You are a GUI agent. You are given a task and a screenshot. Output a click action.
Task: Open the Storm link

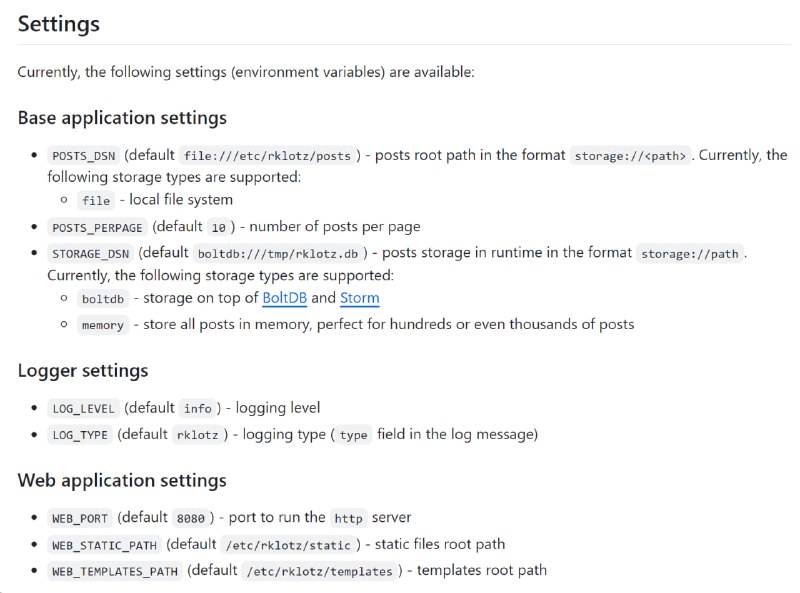[x=360, y=298]
